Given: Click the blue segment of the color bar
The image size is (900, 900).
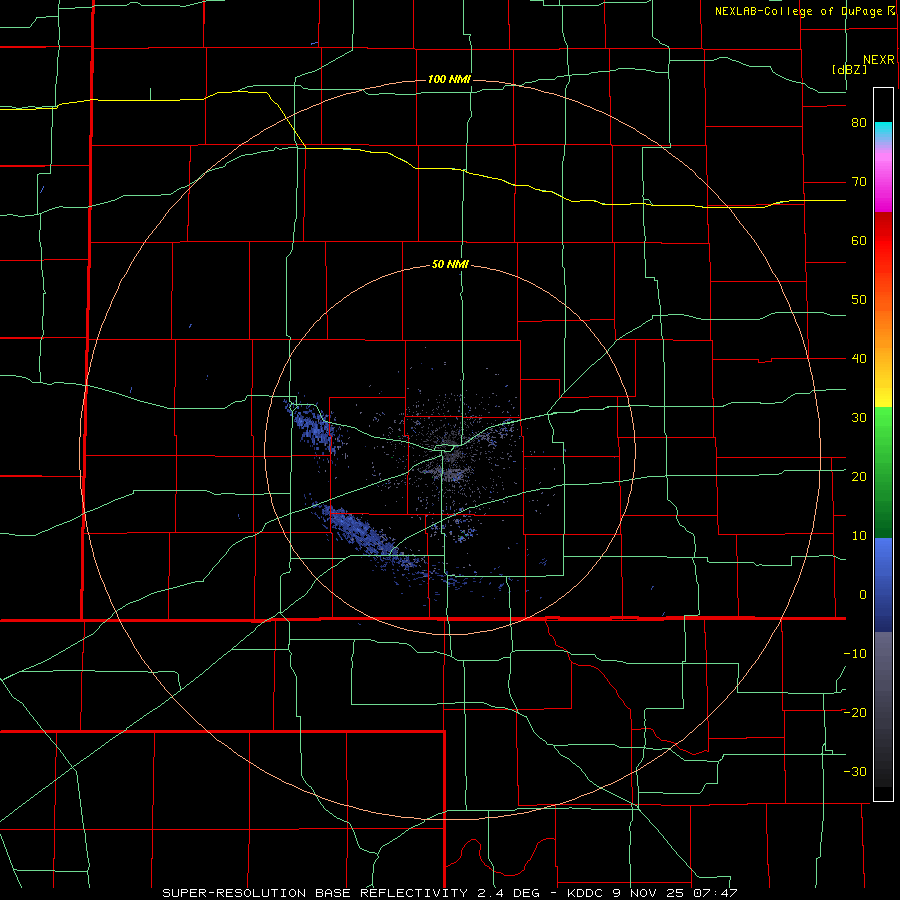Looking at the screenshot, I should coord(883,585).
